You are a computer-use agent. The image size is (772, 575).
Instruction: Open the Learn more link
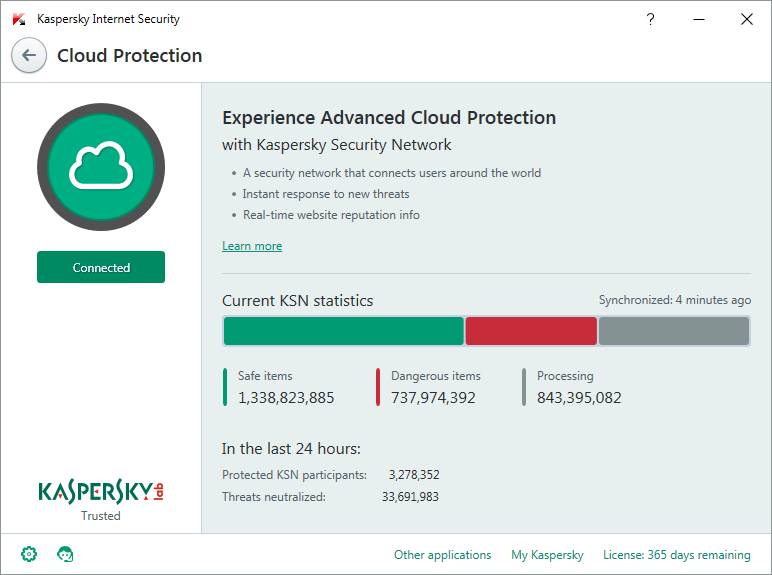(x=252, y=246)
